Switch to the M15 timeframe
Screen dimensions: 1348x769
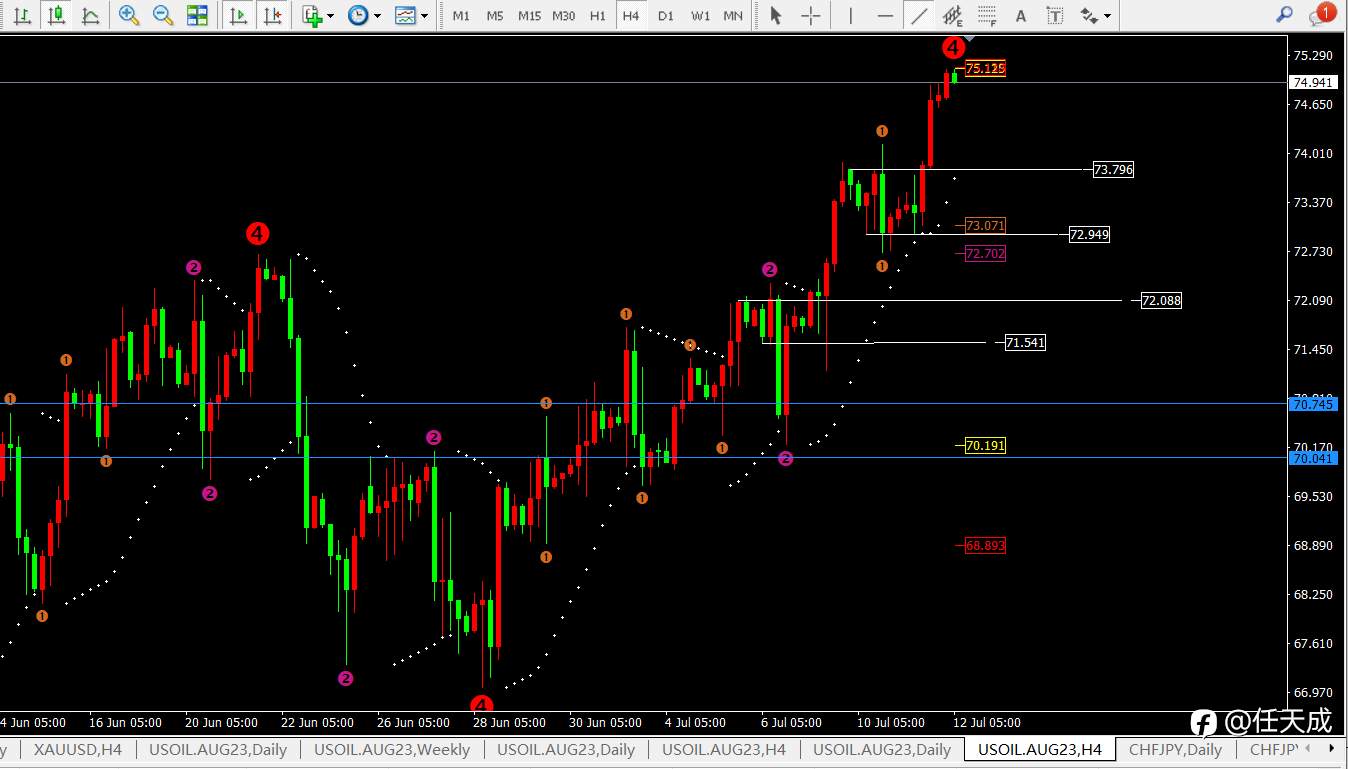530,16
